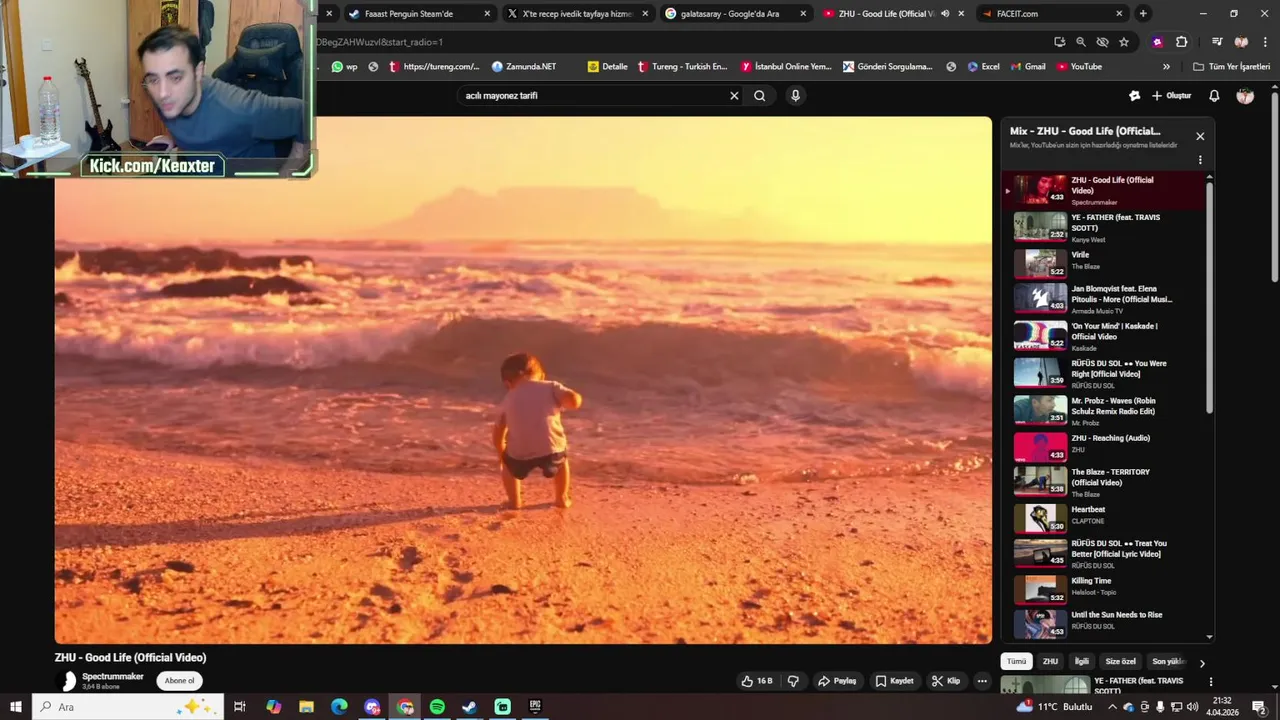This screenshot has width=1280, height=720.
Task: Show more filter chips with arrow
Action: coord(1202,662)
